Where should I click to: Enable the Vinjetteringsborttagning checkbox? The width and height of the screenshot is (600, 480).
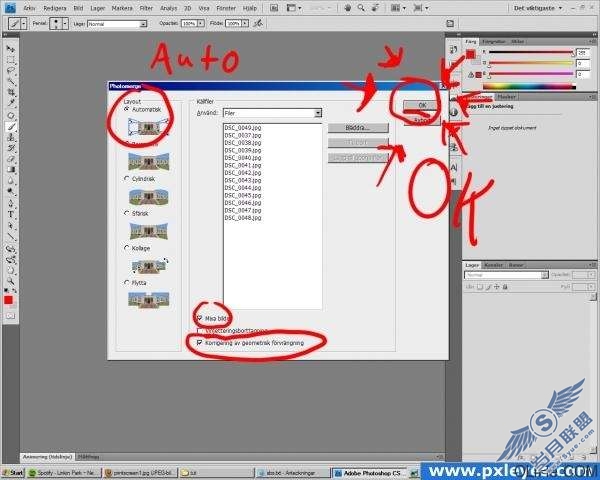pos(199,331)
